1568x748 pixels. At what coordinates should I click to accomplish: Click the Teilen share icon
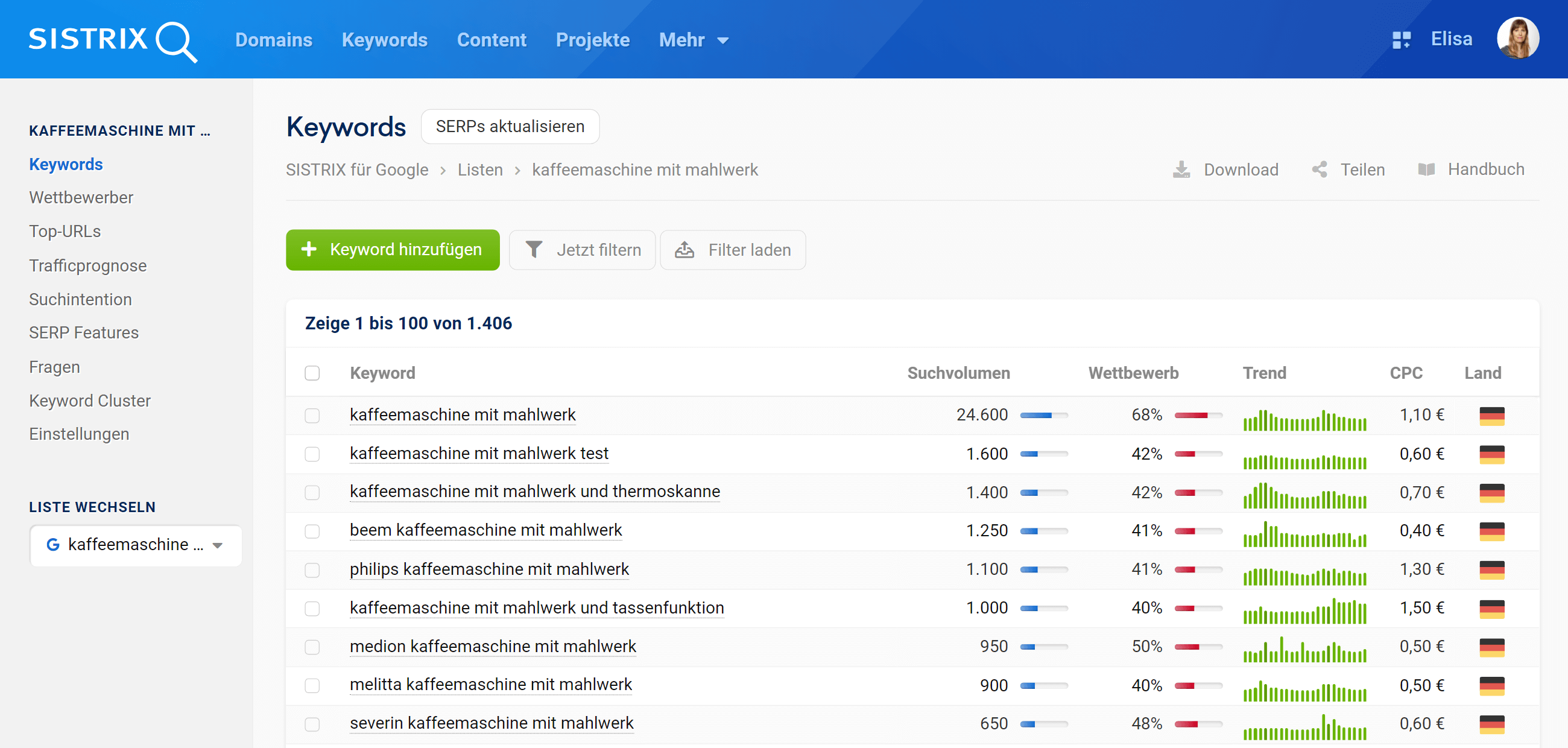pos(1319,170)
